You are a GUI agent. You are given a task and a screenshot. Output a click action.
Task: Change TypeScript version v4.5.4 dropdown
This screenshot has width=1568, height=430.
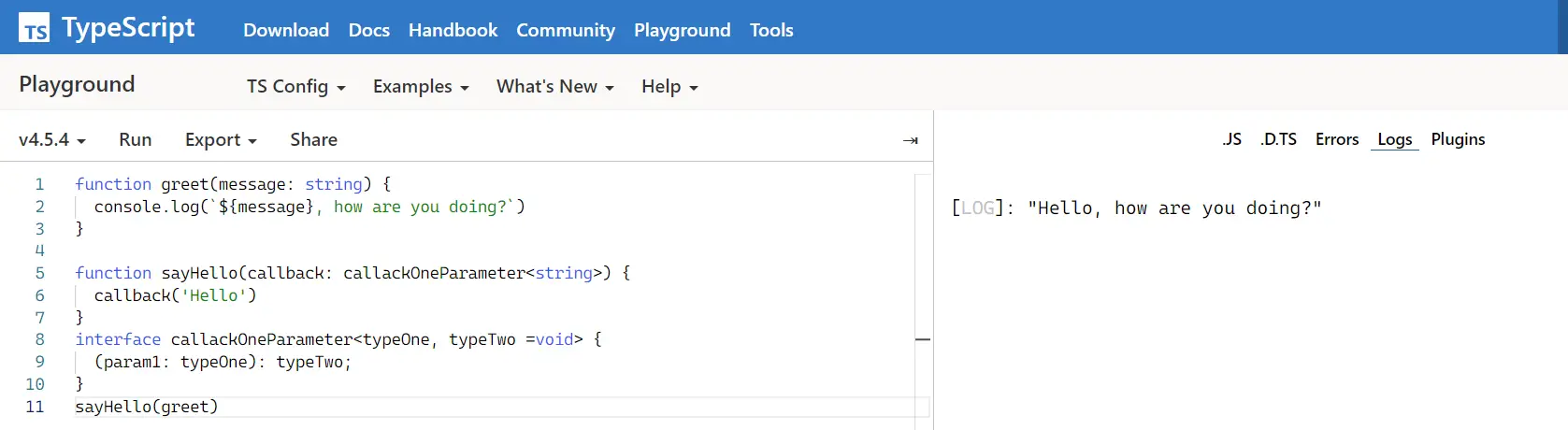click(x=52, y=139)
